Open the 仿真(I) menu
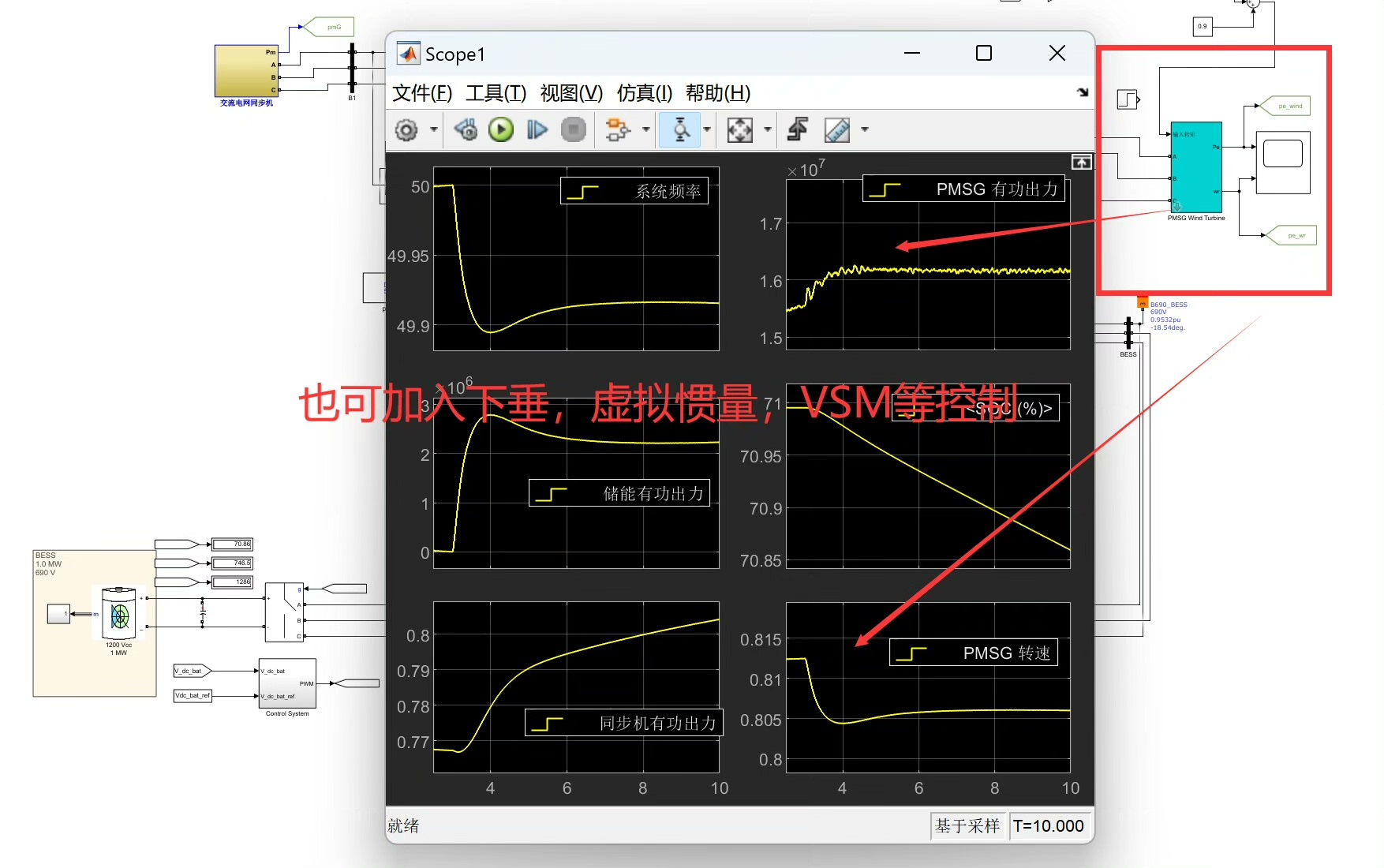 [644, 93]
